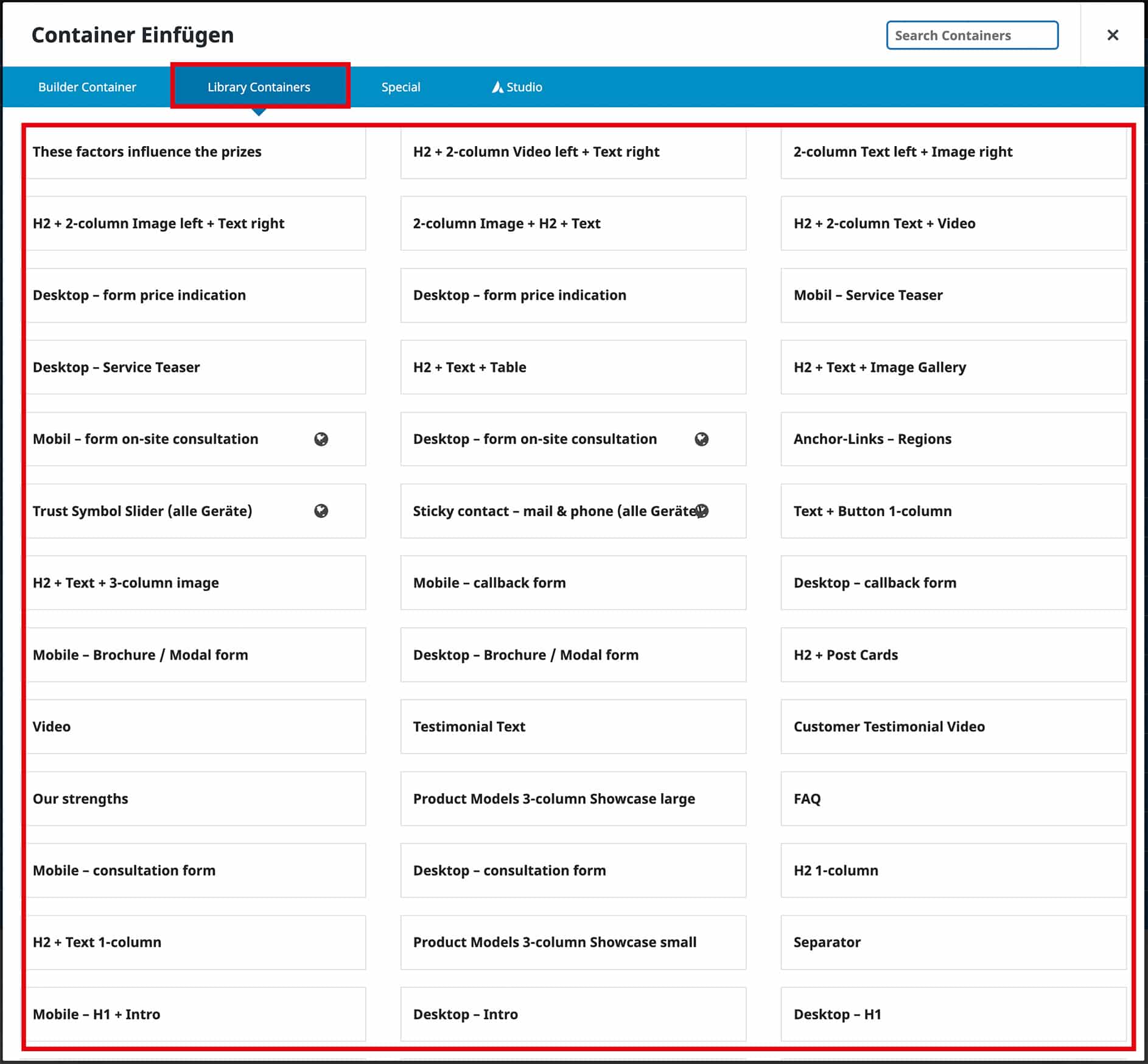This screenshot has width=1148, height=1064.
Task: Pick 'Sticky contact – mail & phone' container
Action: click(573, 511)
